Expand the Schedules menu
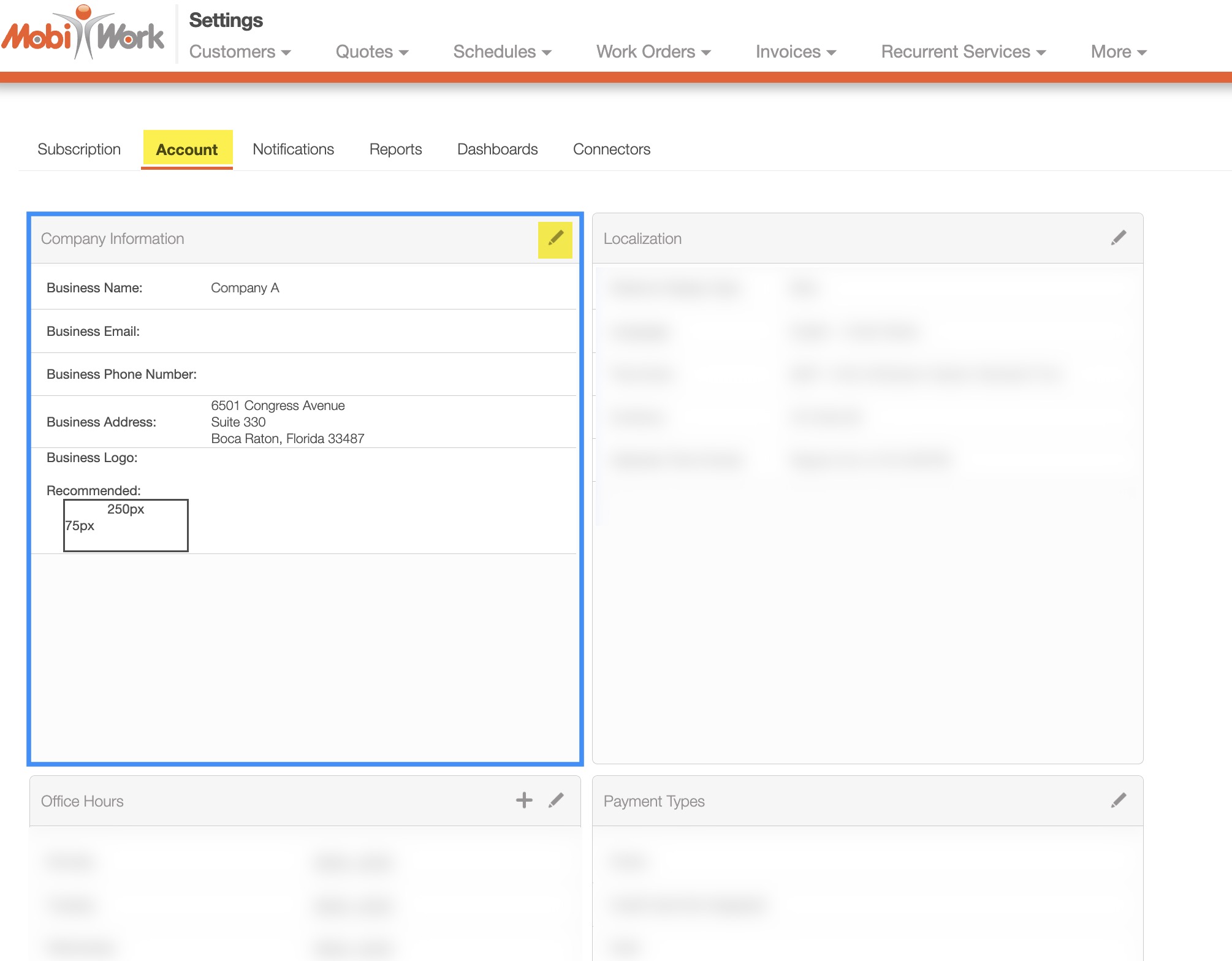Image resolution: width=1232 pixels, height=961 pixels. 502,52
